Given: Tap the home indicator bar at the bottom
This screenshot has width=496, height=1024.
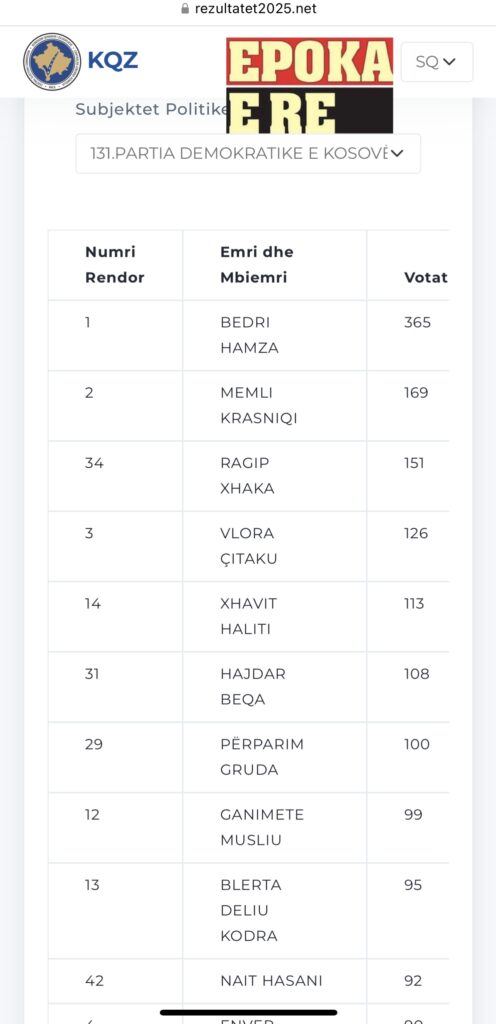Looking at the screenshot, I should coord(248,1012).
